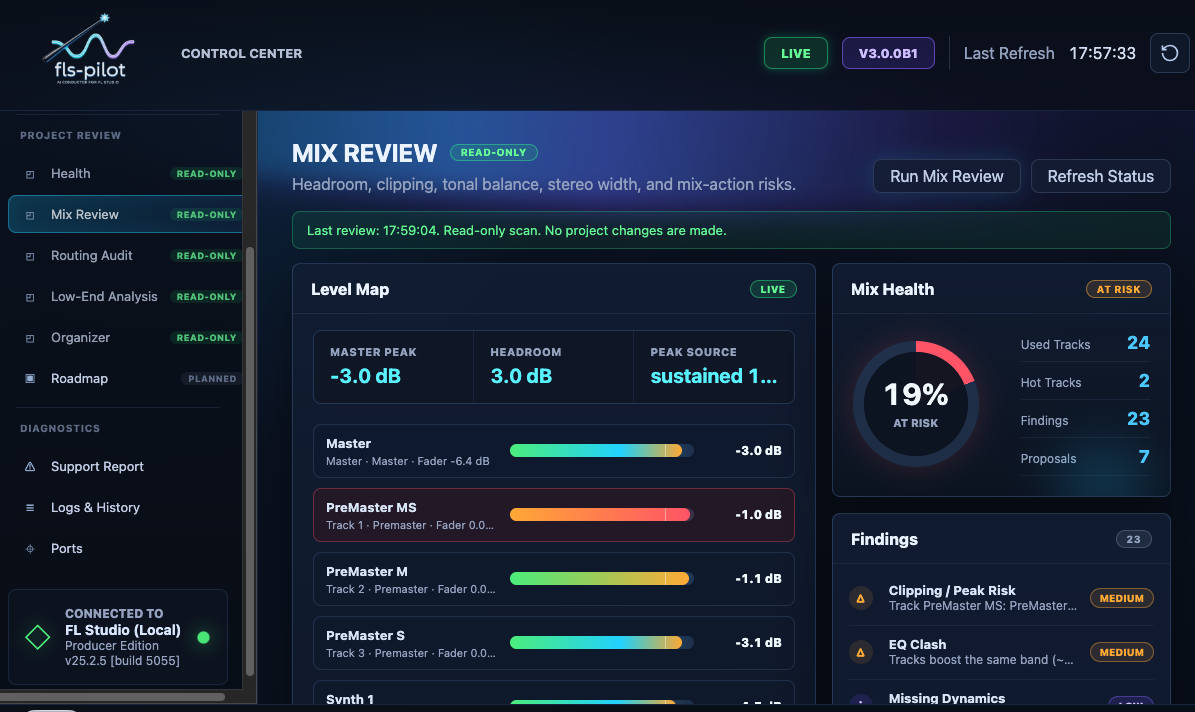Click the Organizer sidebar icon
The height and width of the screenshot is (712, 1195).
pyautogui.click(x=30, y=338)
